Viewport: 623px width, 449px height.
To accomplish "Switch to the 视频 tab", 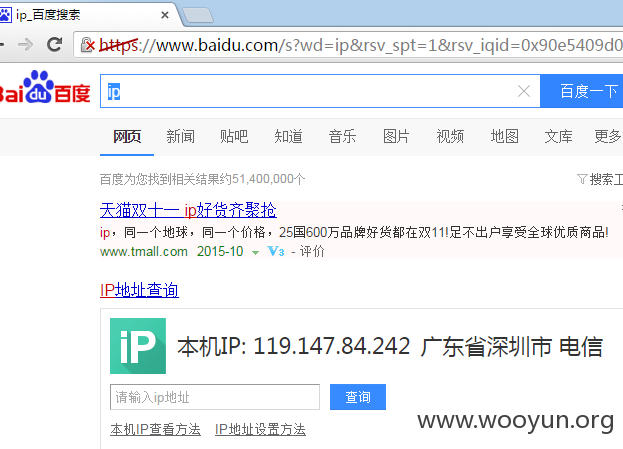I will pyautogui.click(x=450, y=137).
